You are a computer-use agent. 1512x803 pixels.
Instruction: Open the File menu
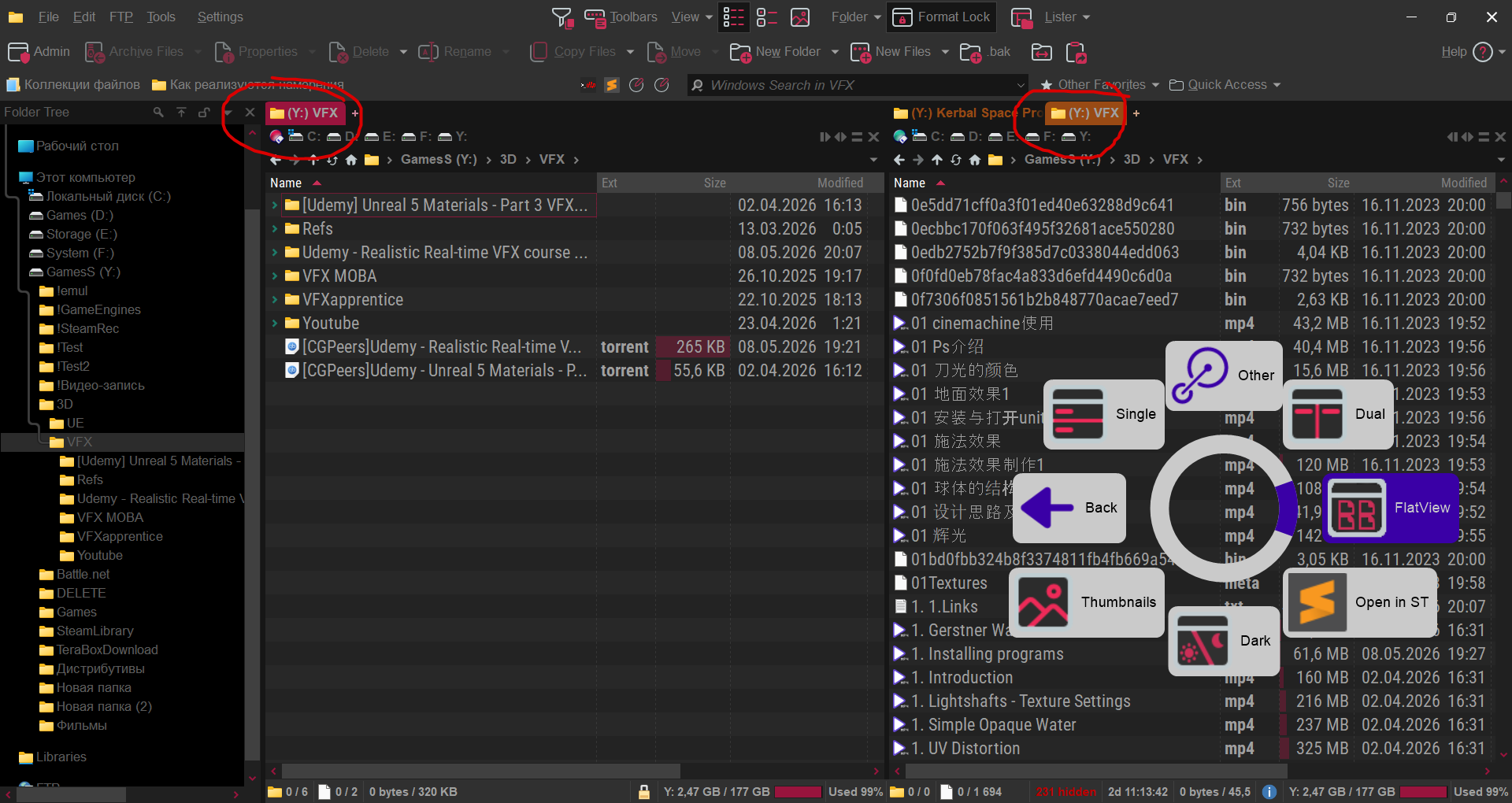[x=49, y=17]
